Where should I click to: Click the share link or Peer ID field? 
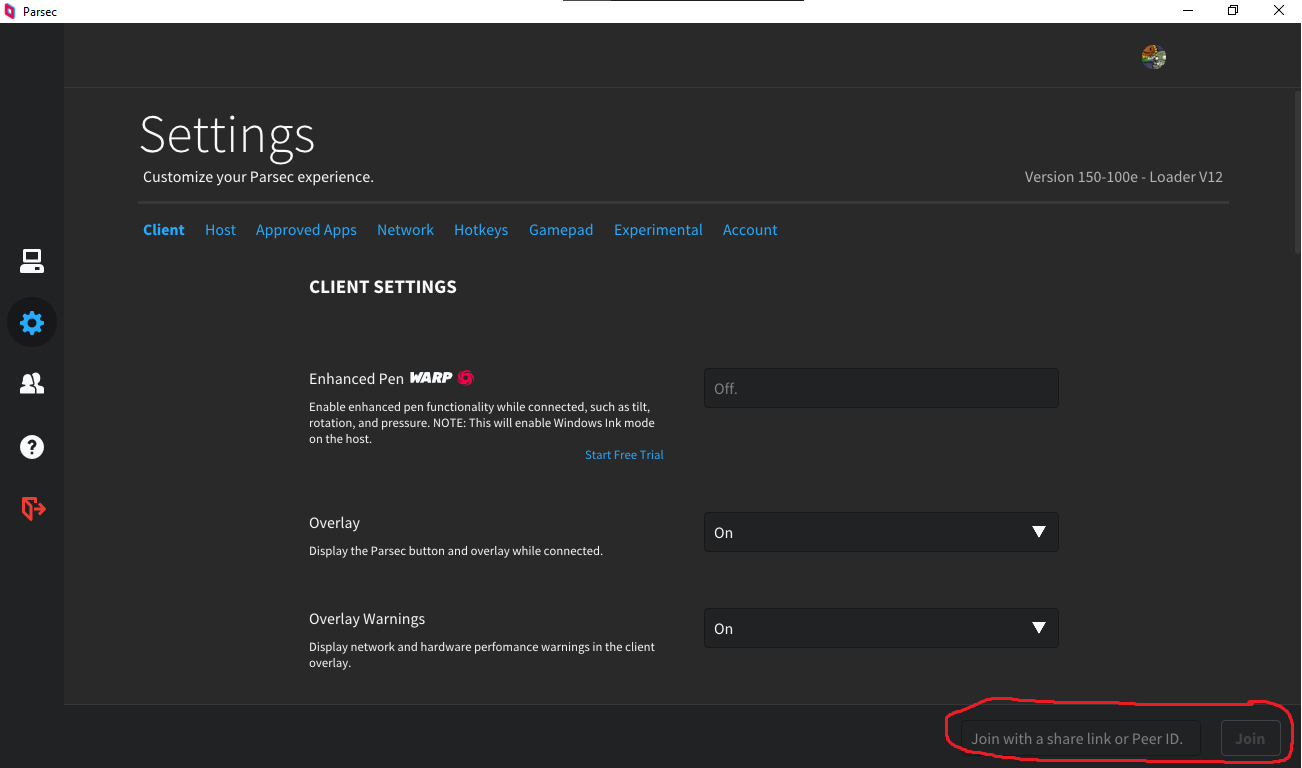click(x=1080, y=739)
